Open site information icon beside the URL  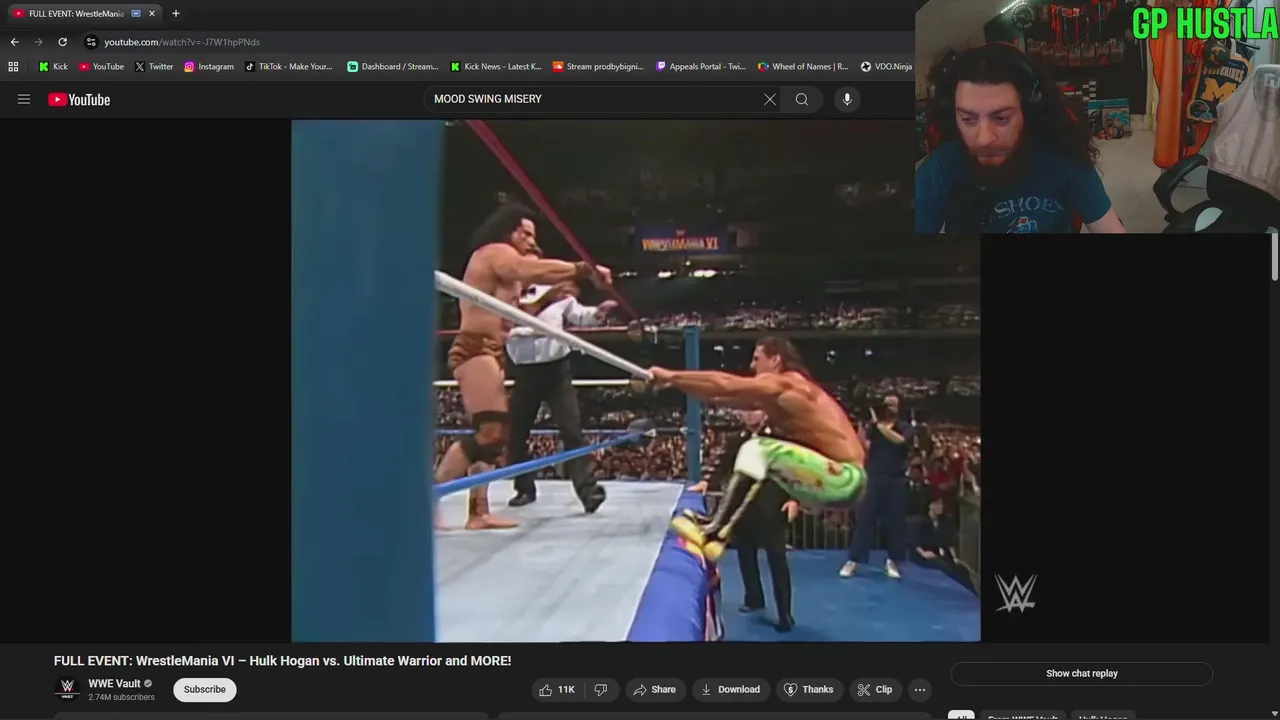pos(91,42)
